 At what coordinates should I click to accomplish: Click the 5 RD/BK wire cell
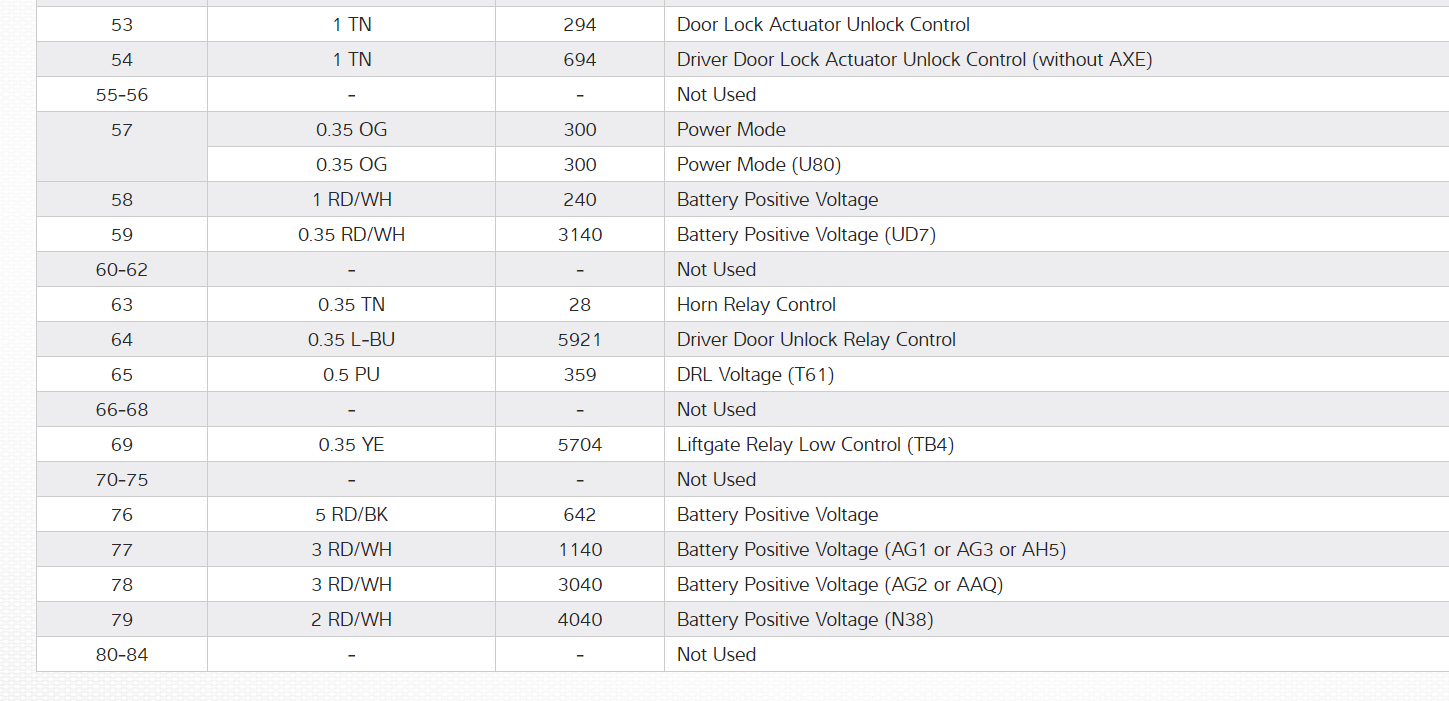click(x=351, y=515)
